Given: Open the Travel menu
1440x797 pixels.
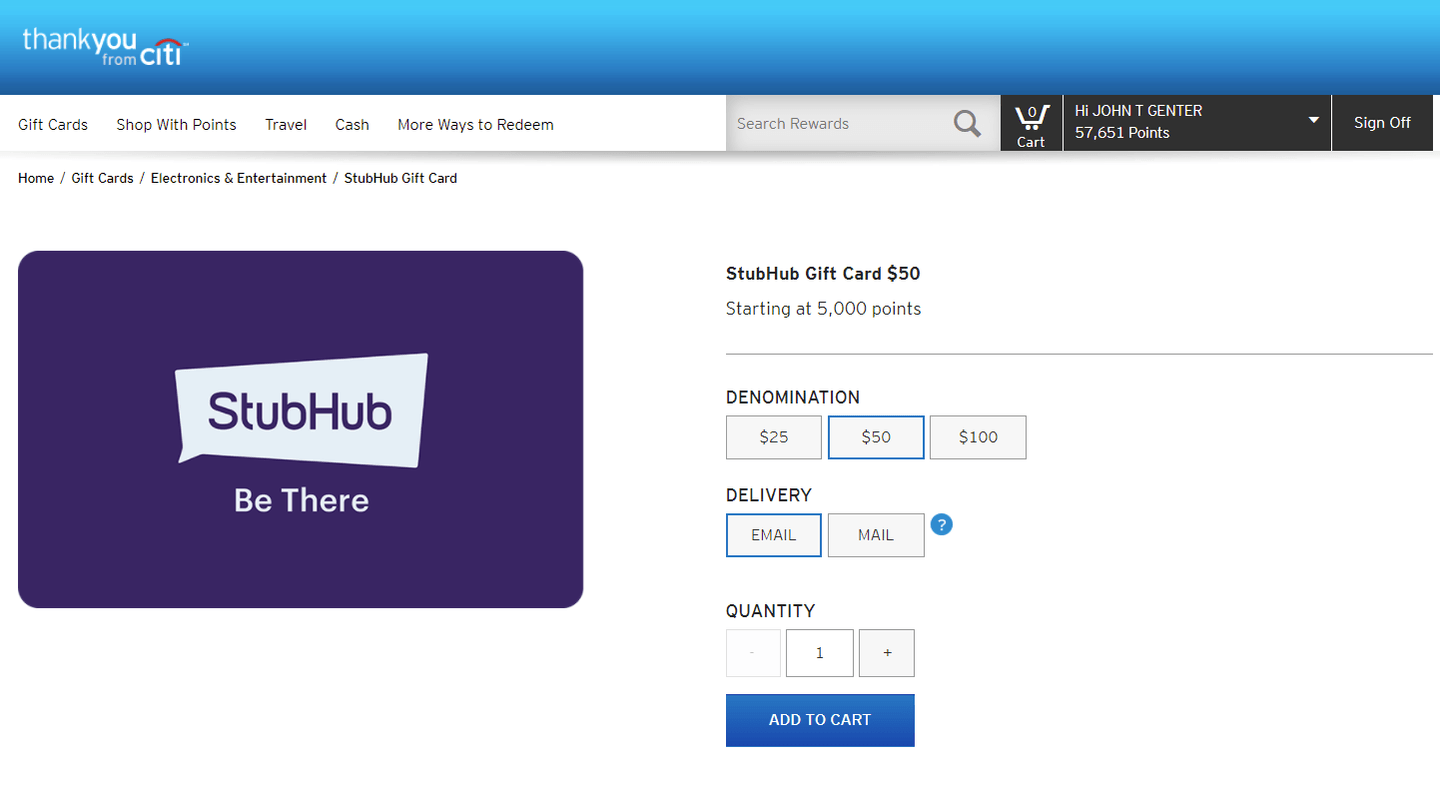Looking at the screenshot, I should [286, 125].
